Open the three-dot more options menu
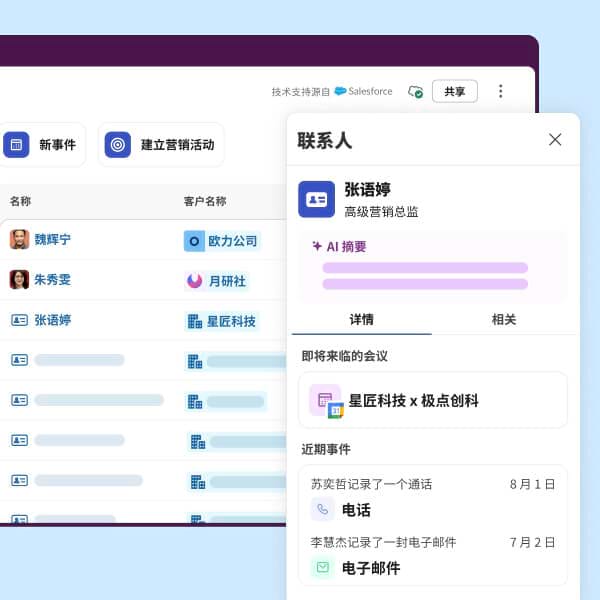 tap(501, 91)
